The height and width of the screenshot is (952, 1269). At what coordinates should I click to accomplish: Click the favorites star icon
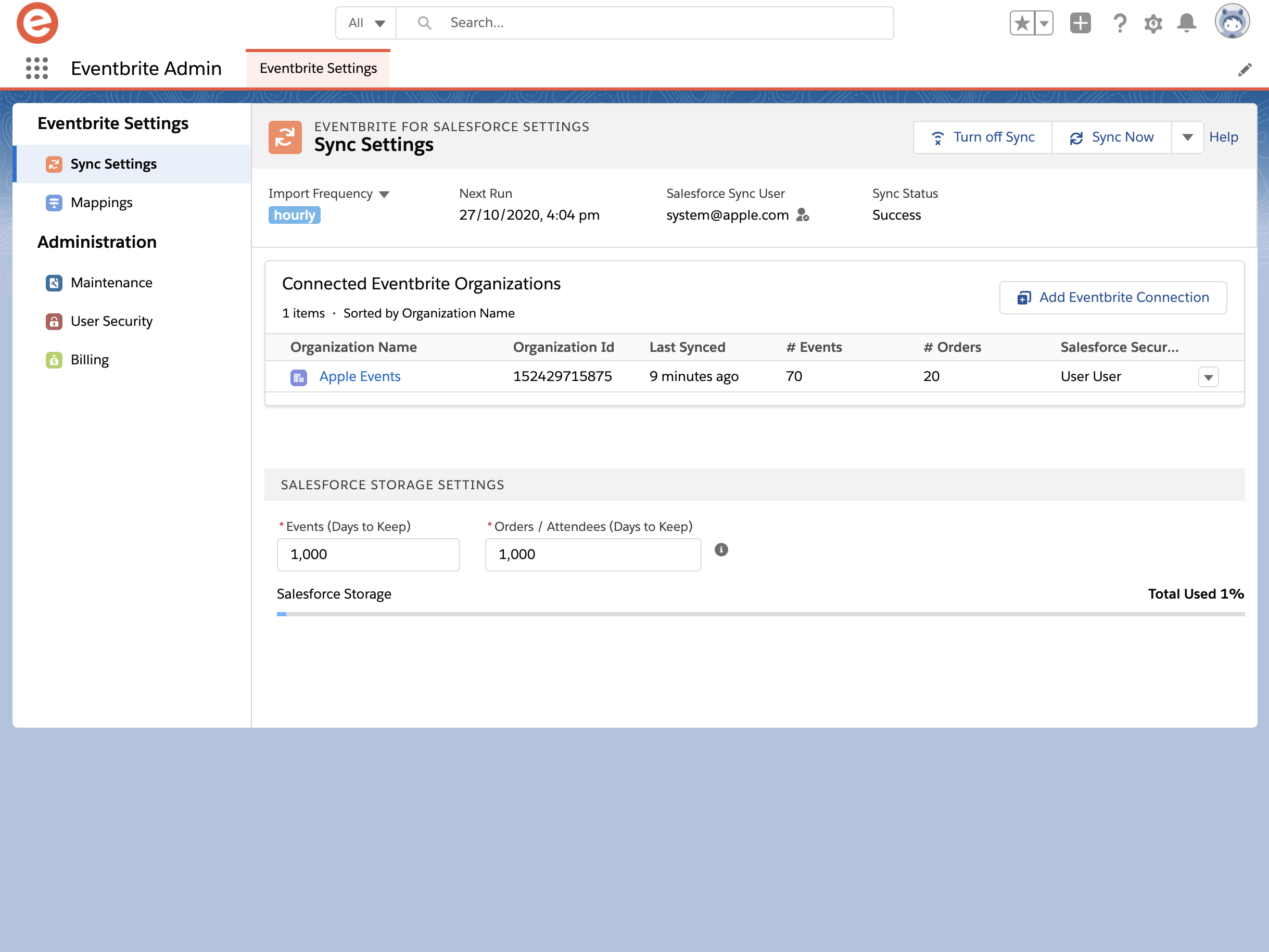(x=1022, y=23)
